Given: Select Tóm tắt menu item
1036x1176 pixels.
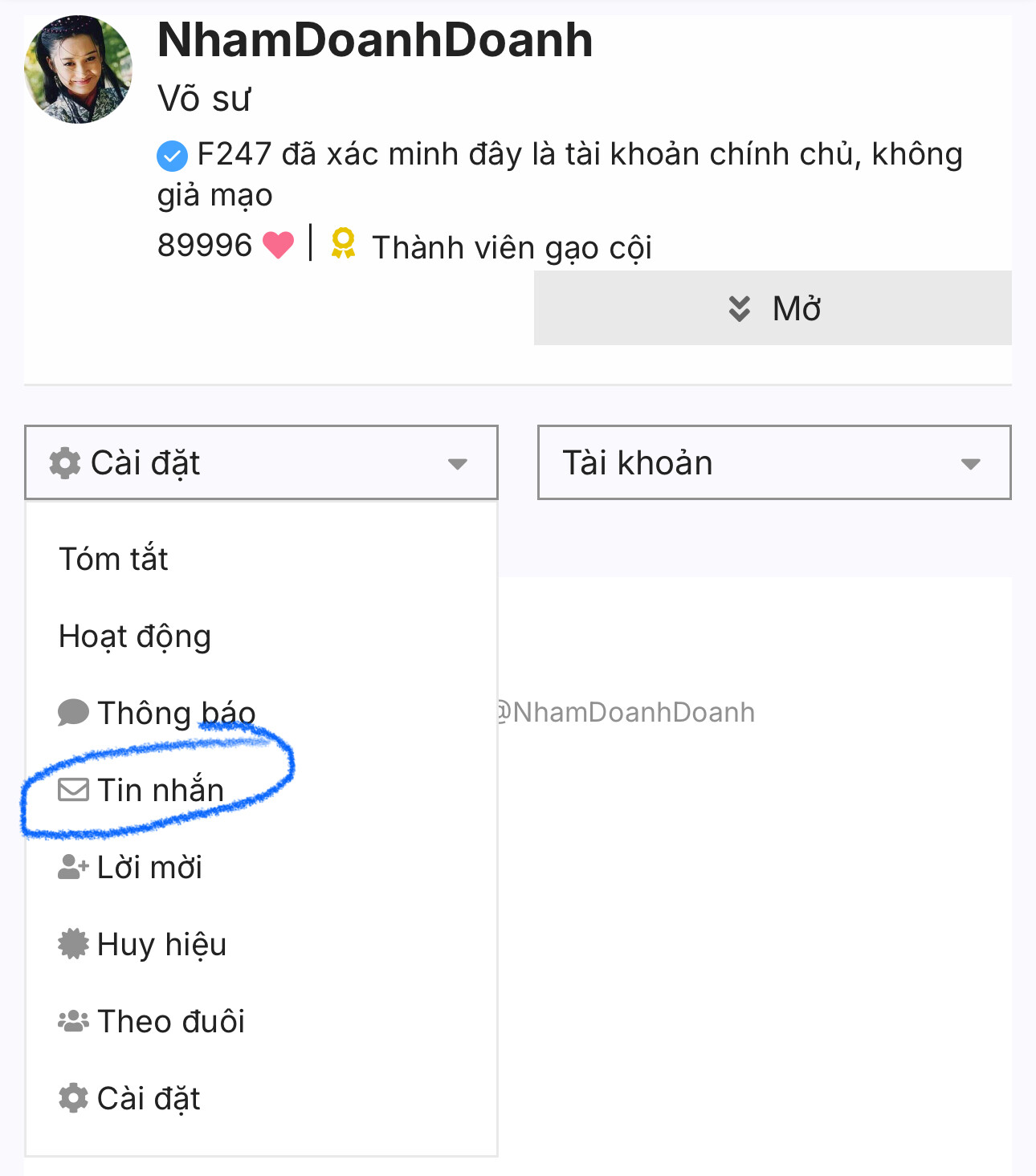Looking at the screenshot, I should [114, 559].
